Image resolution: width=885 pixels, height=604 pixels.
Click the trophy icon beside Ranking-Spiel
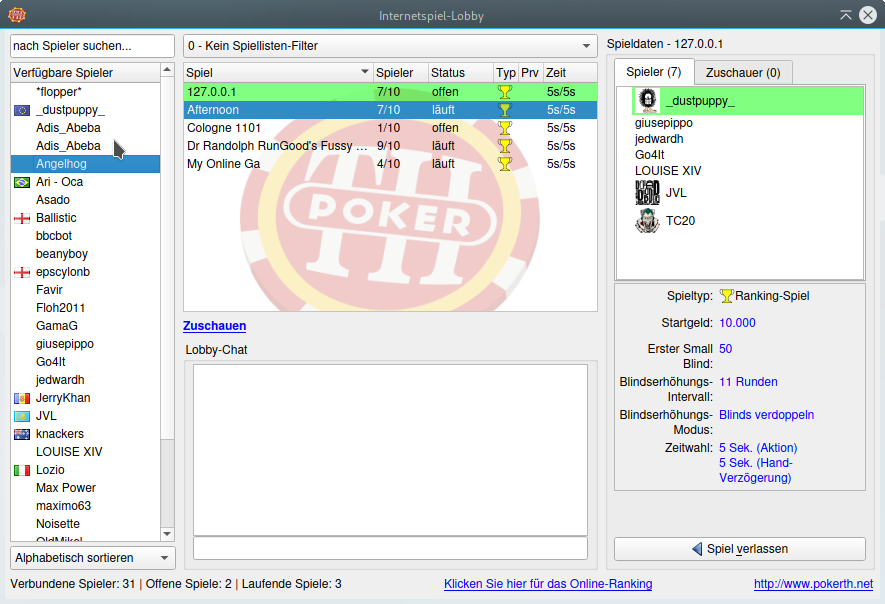[x=726, y=296]
